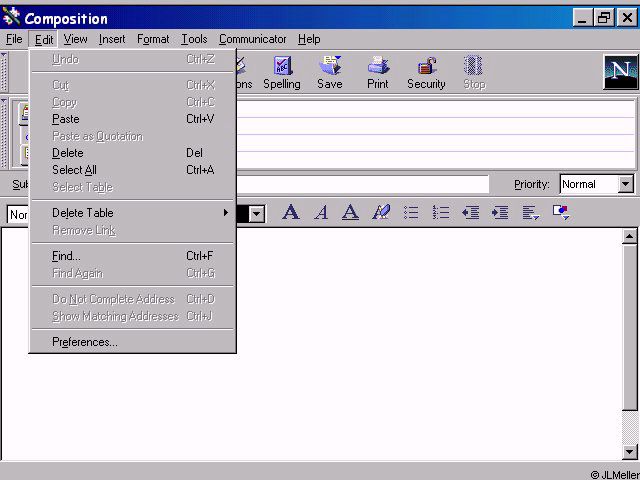Click the increase indent icon

pyautogui.click(x=500, y=212)
